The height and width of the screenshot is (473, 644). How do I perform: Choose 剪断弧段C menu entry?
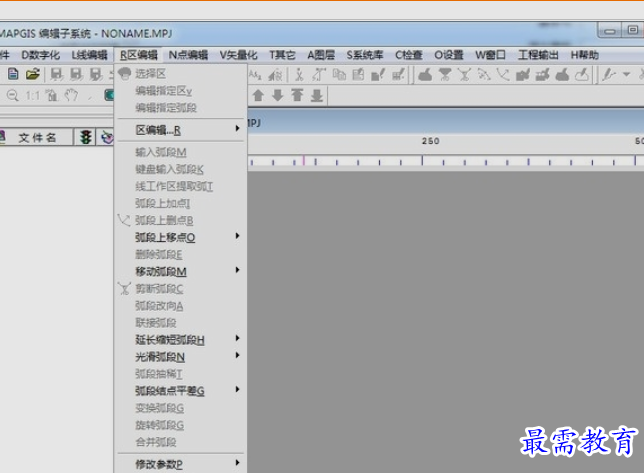[x=181, y=289]
